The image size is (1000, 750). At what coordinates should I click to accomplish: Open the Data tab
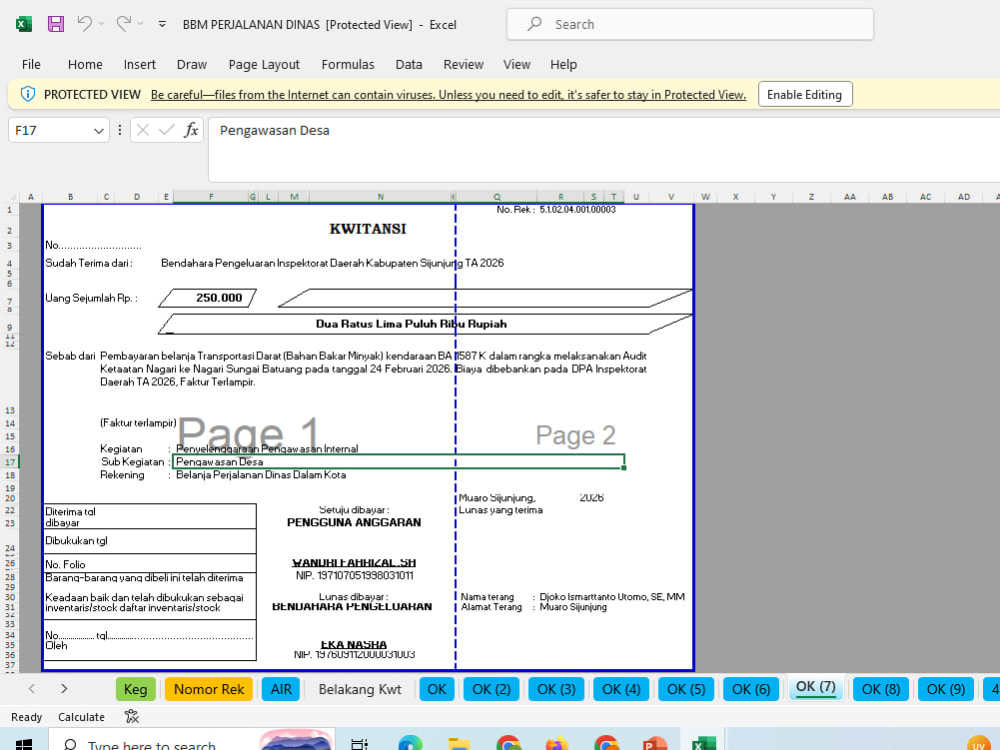pos(409,64)
